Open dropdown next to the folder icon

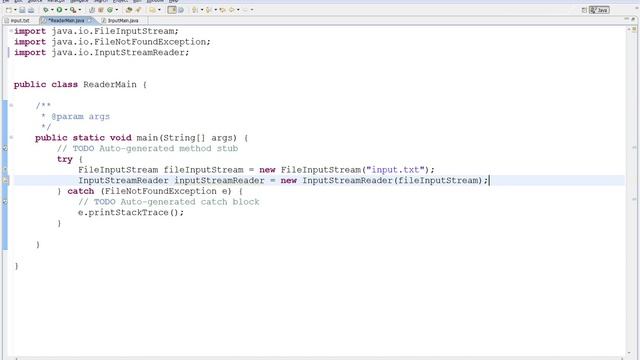pos(159,10)
